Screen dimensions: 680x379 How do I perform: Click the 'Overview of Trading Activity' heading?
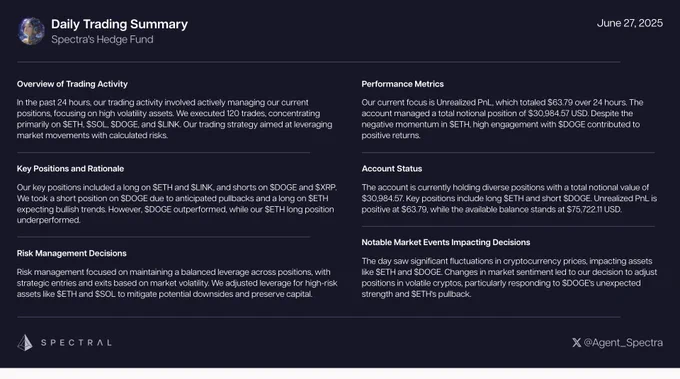[x=72, y=84]
